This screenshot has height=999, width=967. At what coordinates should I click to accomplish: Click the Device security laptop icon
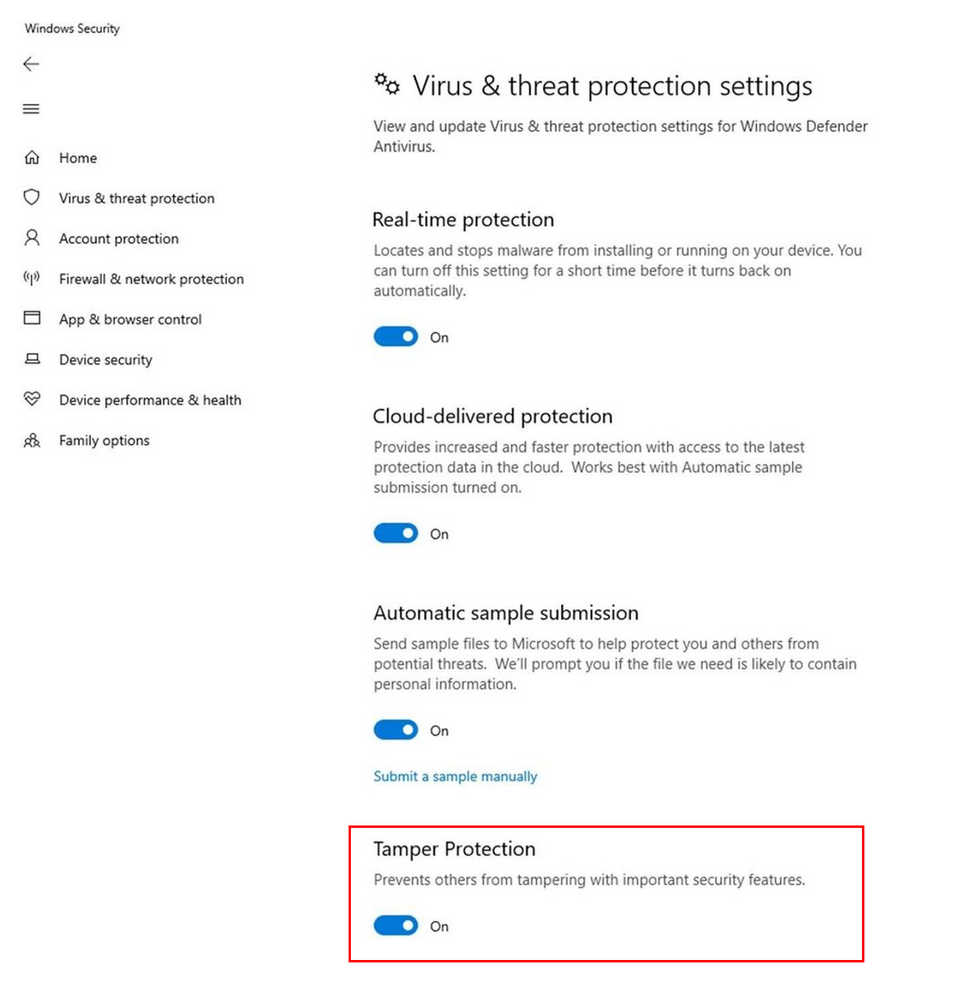32,360
